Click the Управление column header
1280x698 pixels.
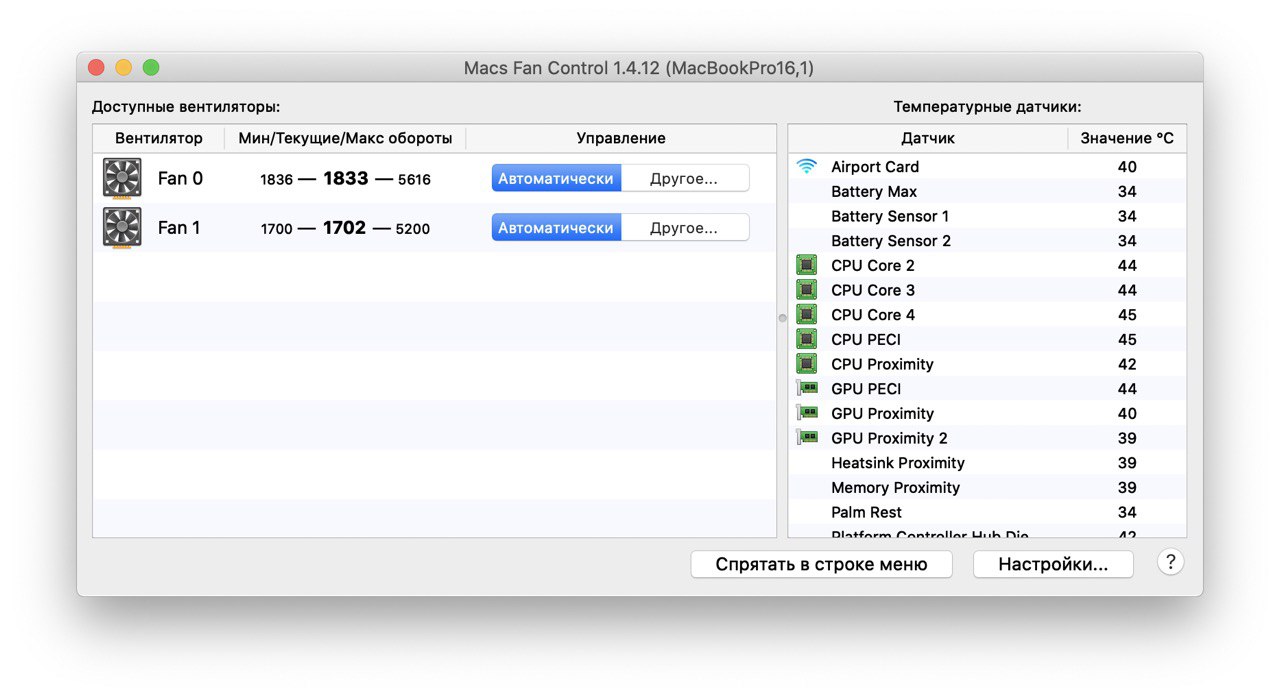(621, 138)
